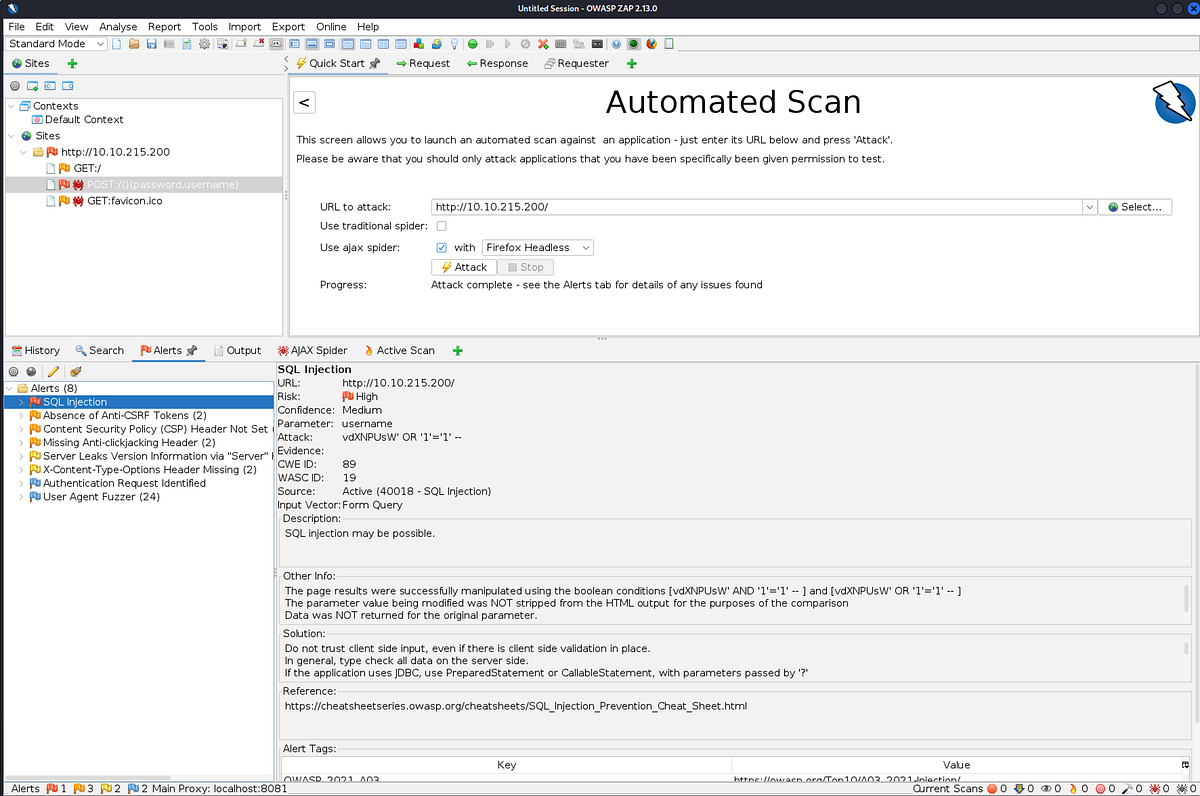Open the Options gear icon in toolbar

coord(204,44)
